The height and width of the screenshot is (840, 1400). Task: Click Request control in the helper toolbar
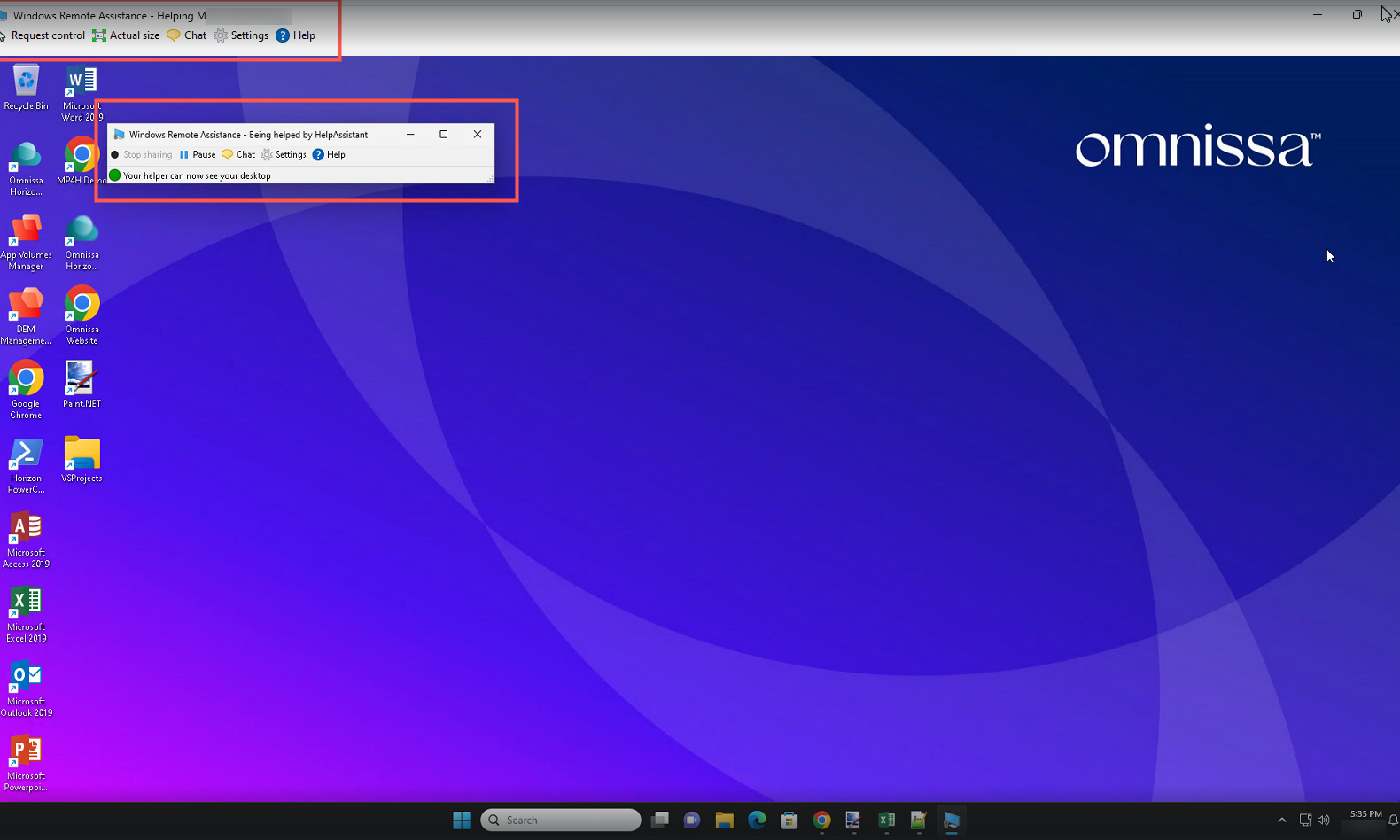[x=47, y=35]
